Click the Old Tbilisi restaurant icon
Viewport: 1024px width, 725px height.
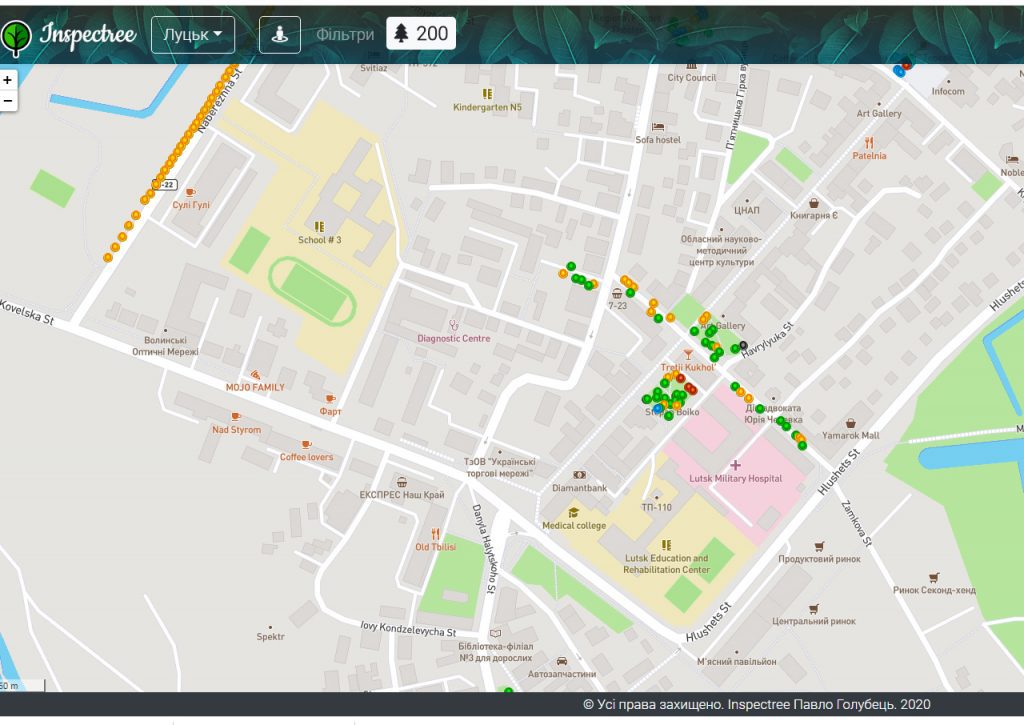(435, 534)
